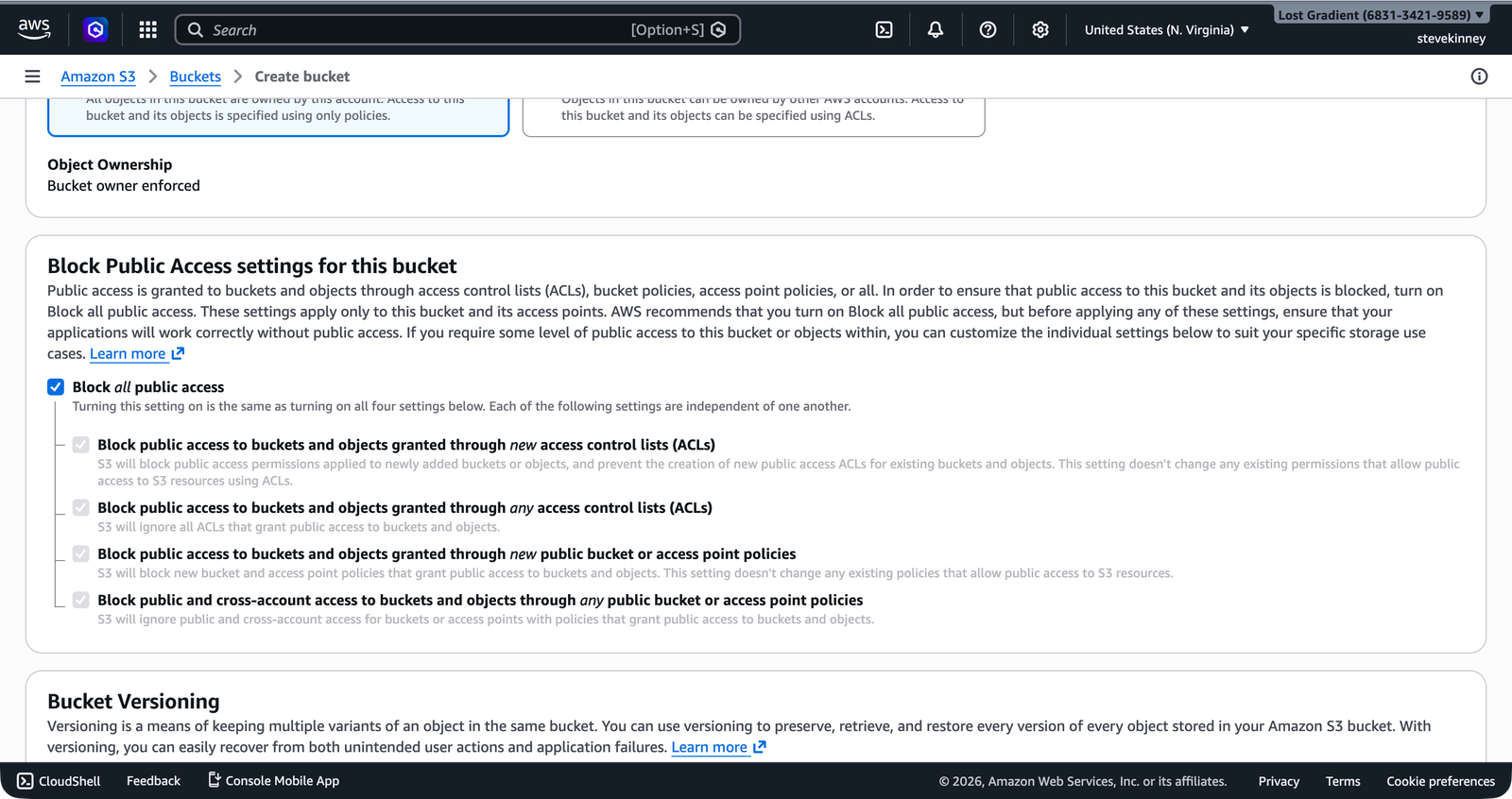
Task: Go to Amazon S3 breadcrumb
Action: 98,76
